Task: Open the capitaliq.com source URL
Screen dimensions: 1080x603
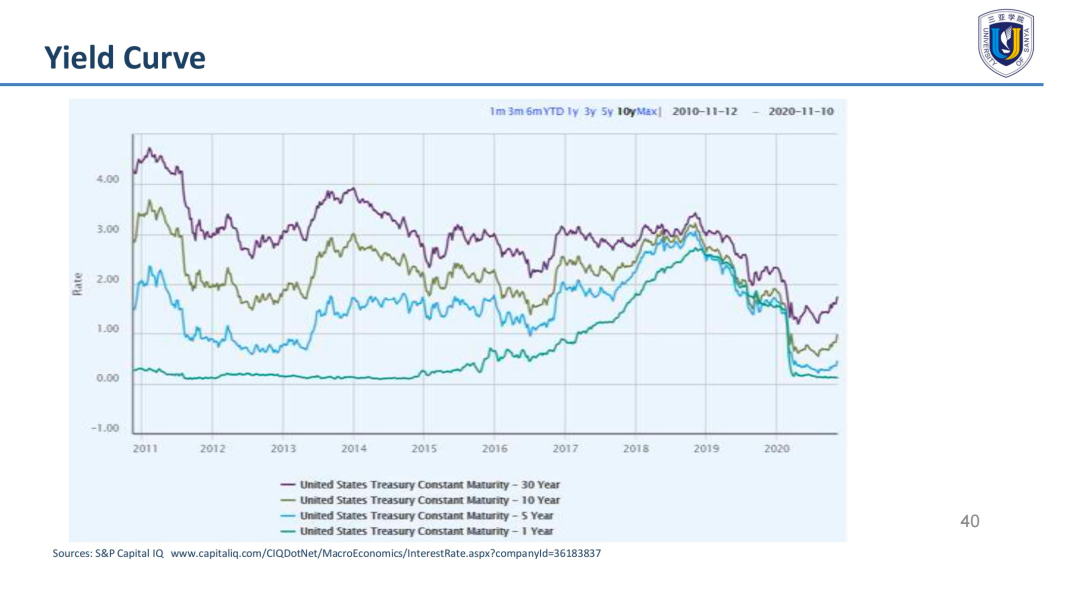Action: point(386,553)
